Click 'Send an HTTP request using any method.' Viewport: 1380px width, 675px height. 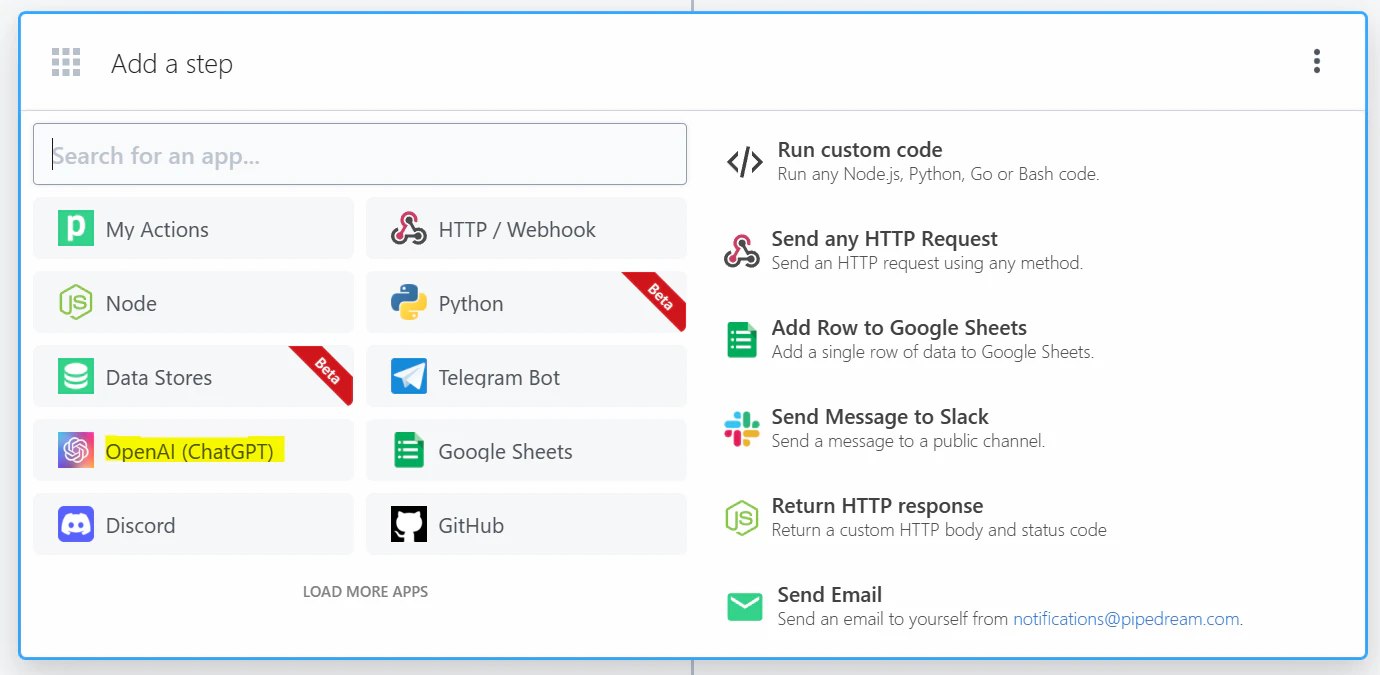[927, 263]
